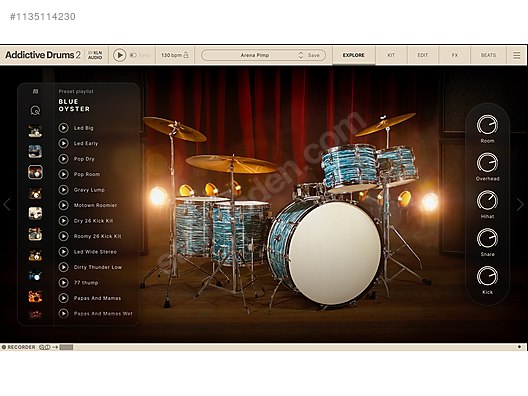Click the RECORDER record button
528x396 pixels.
tap(4, 347)
